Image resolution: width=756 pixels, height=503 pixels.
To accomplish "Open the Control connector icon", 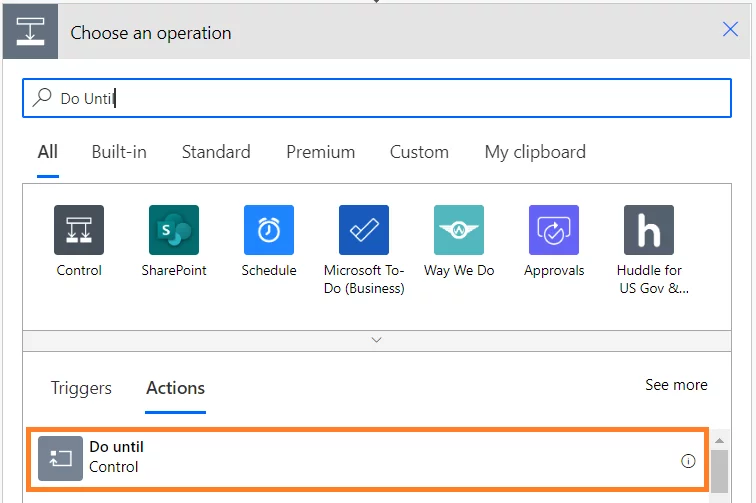I will pyautogui.click(x=79, y=230).
